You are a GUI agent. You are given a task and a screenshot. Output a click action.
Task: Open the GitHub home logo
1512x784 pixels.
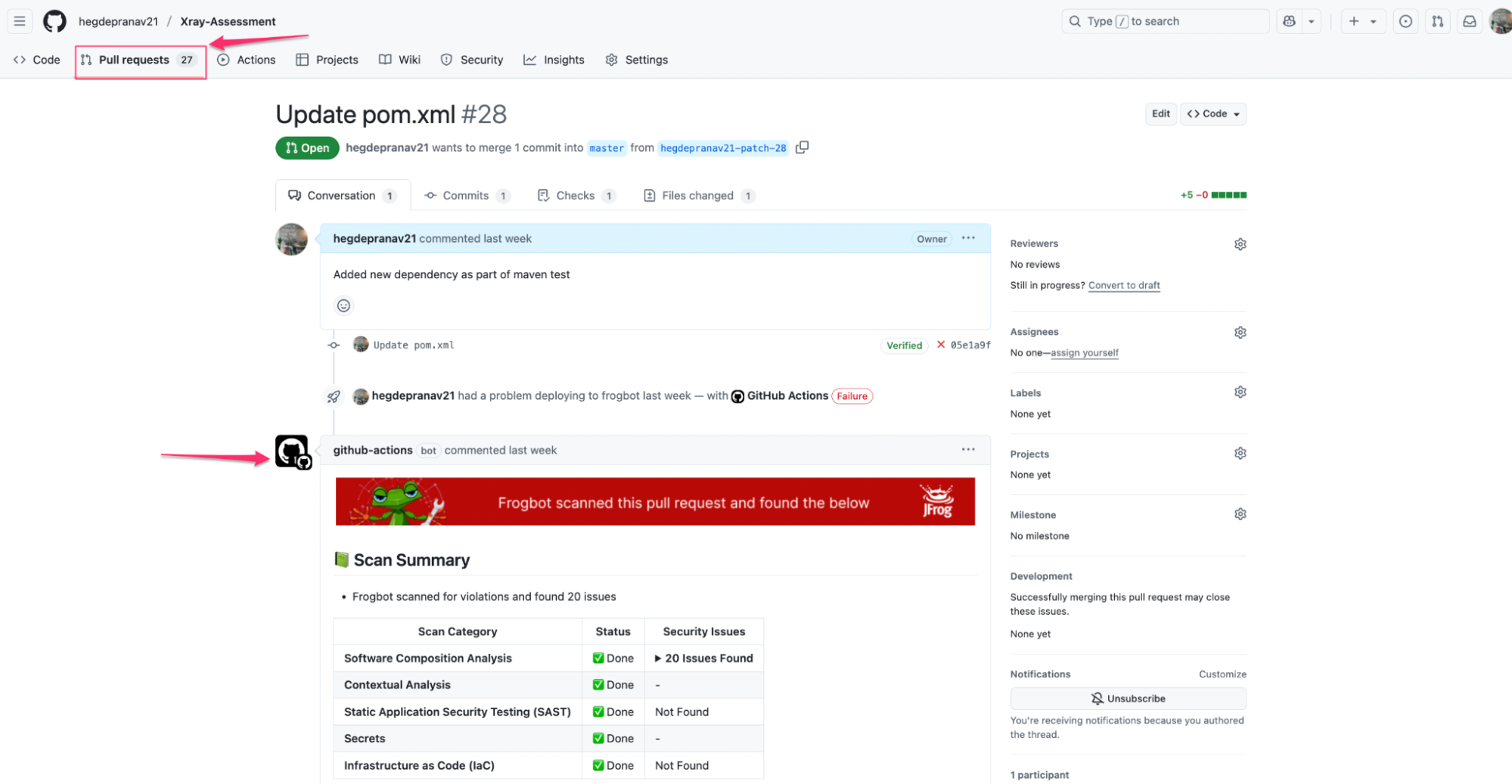coord(54,21)
